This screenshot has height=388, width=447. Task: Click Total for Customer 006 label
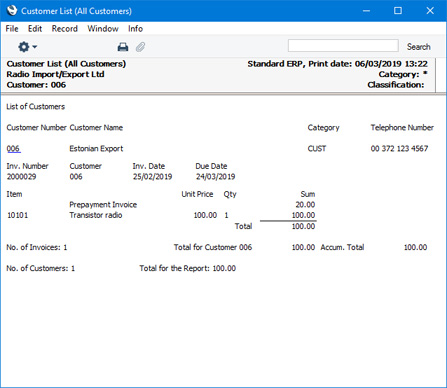tap(213, 247)
